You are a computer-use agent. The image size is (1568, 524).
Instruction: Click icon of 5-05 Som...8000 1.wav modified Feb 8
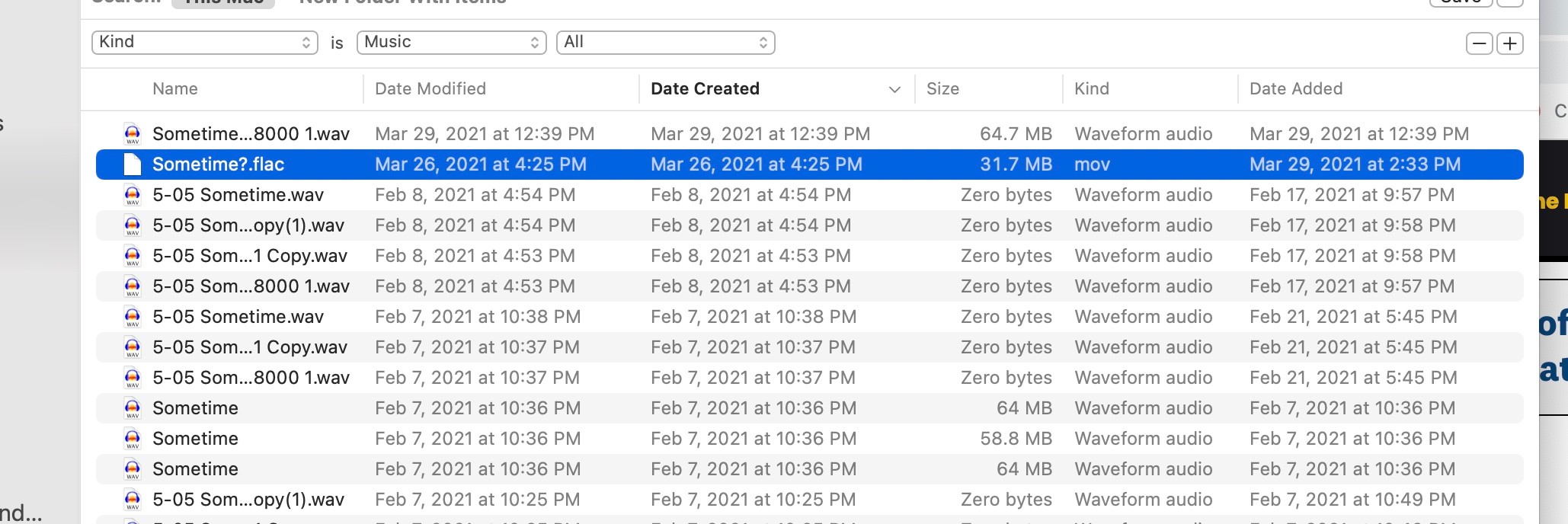pyautogui.click(x=132, y=286)
